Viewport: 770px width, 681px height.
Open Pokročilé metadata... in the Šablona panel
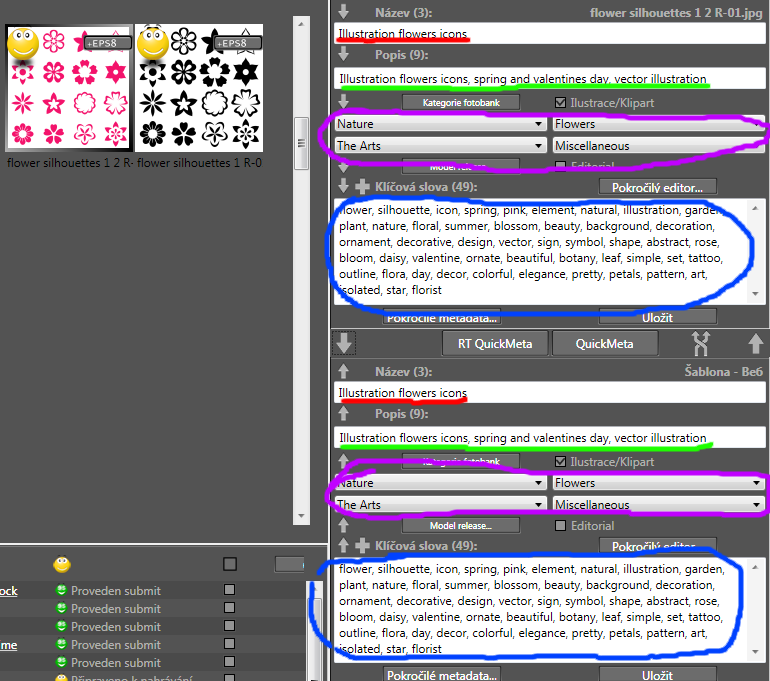pos(441,675)
